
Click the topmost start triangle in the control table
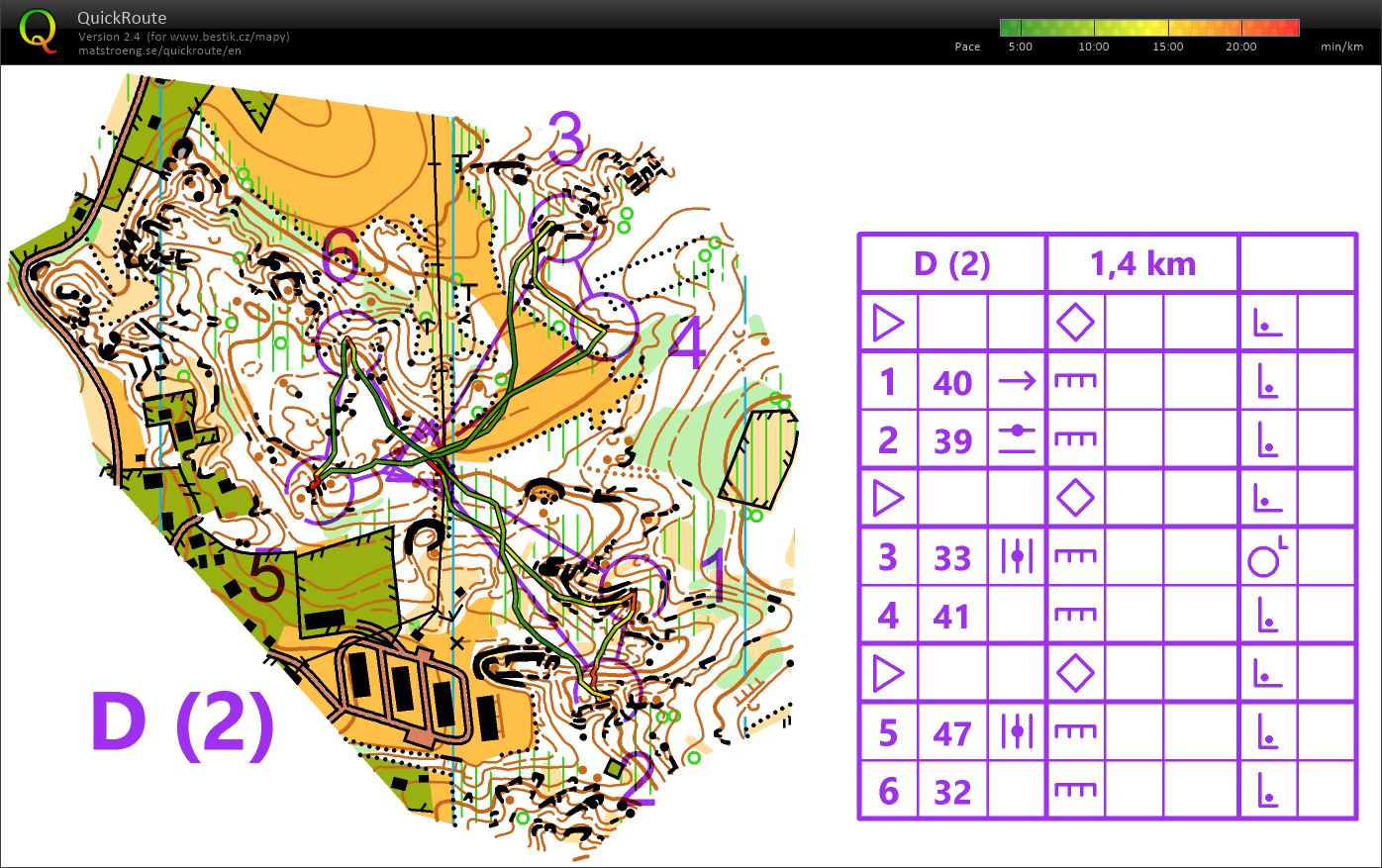coord(888,323)
